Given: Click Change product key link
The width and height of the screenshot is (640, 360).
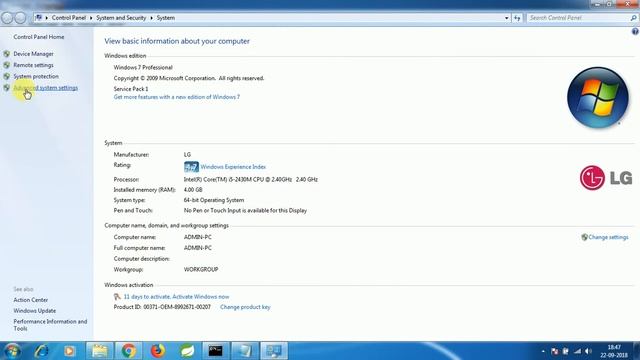Looking at the screenshot, I should [245, 307].
